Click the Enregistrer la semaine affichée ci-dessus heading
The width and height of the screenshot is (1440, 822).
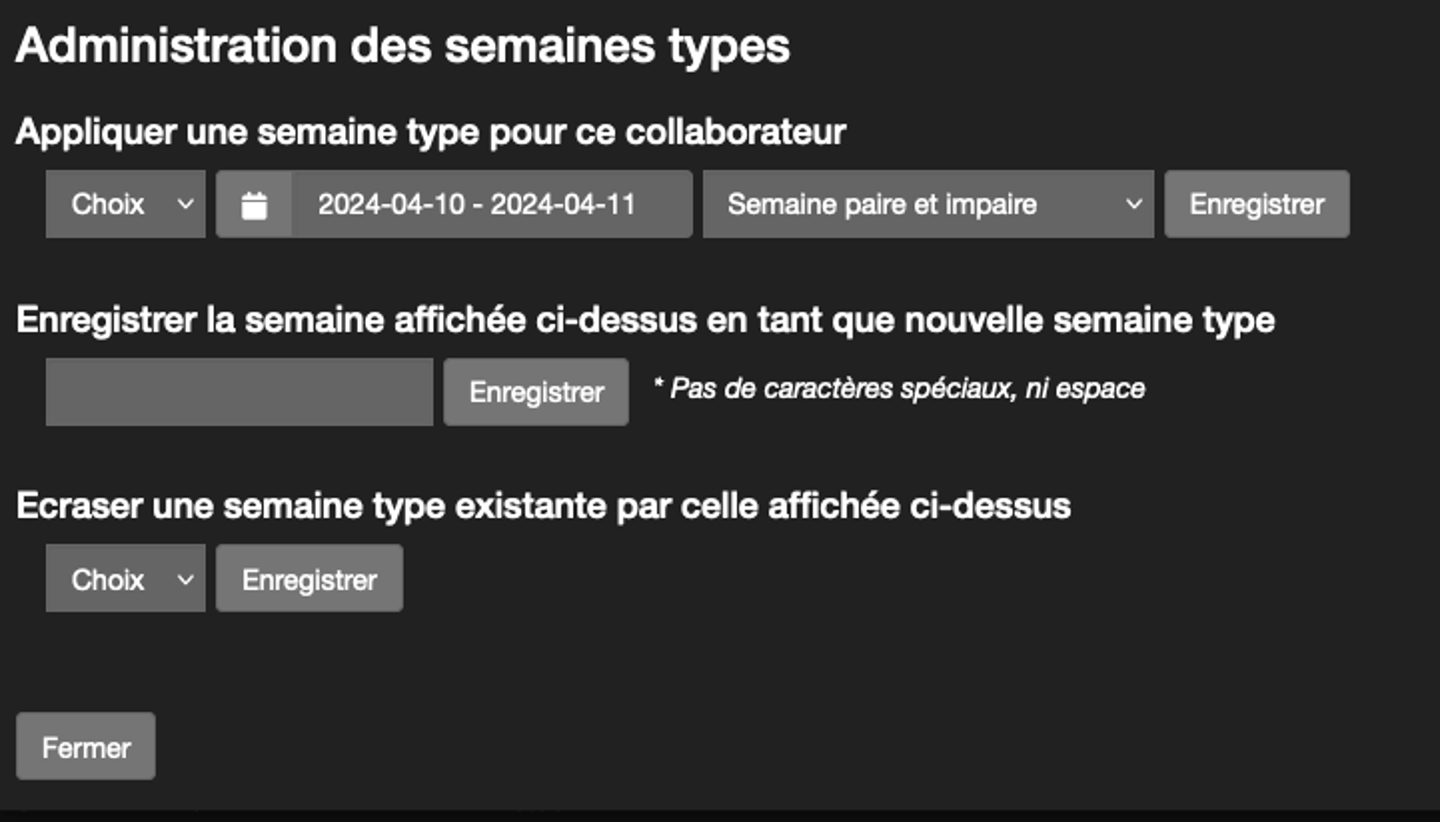click(646, 320)
